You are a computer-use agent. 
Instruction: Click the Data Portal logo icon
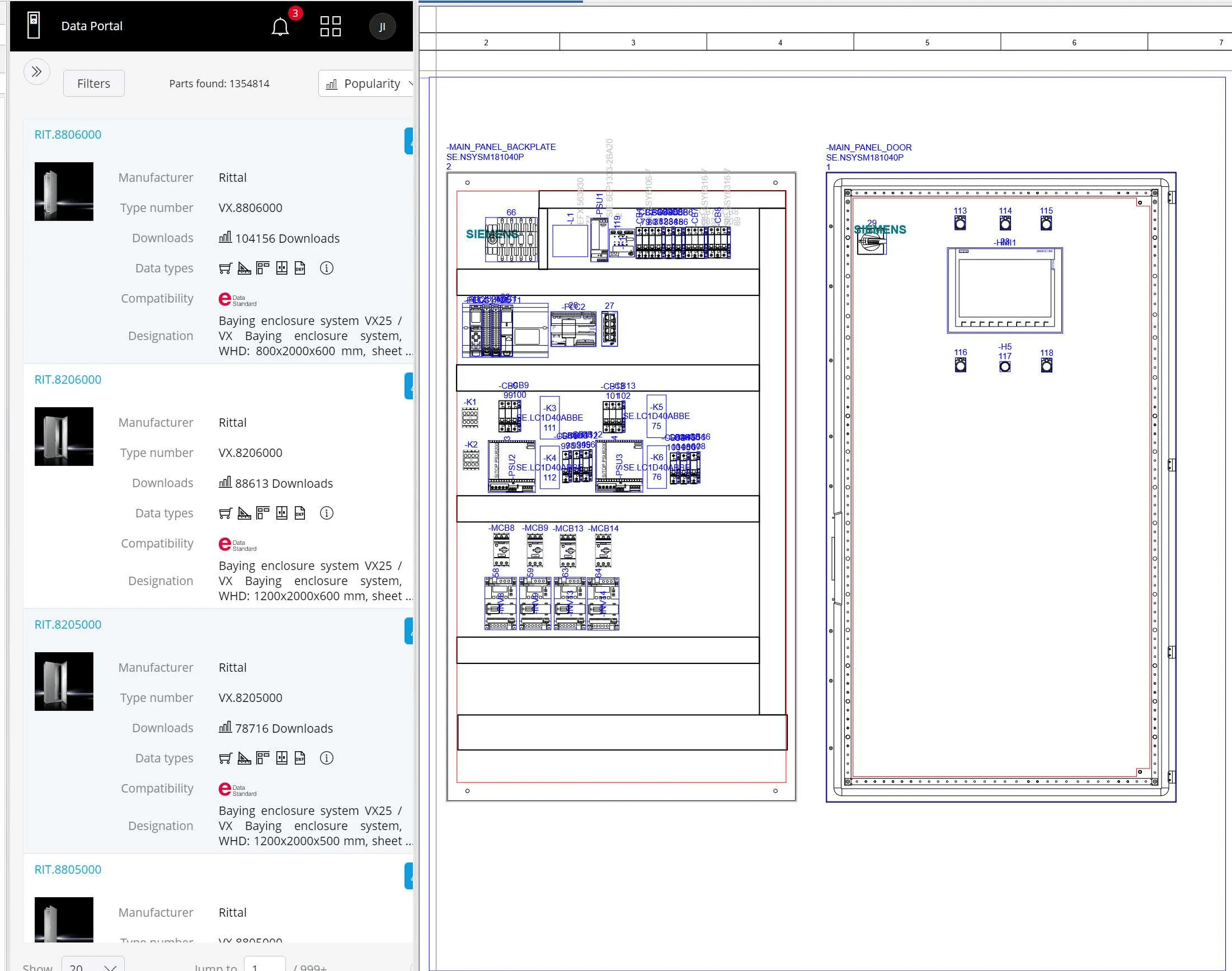(x=34, y=26)
